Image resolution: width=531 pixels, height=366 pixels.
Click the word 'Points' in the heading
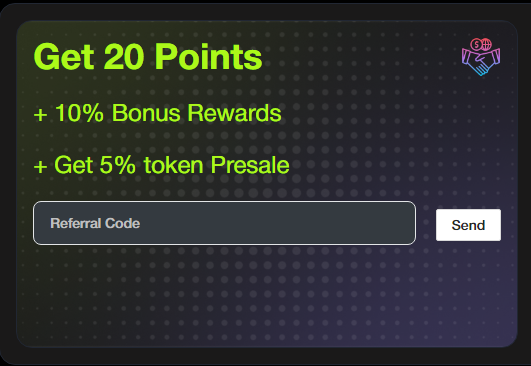(x=209, y=57)
